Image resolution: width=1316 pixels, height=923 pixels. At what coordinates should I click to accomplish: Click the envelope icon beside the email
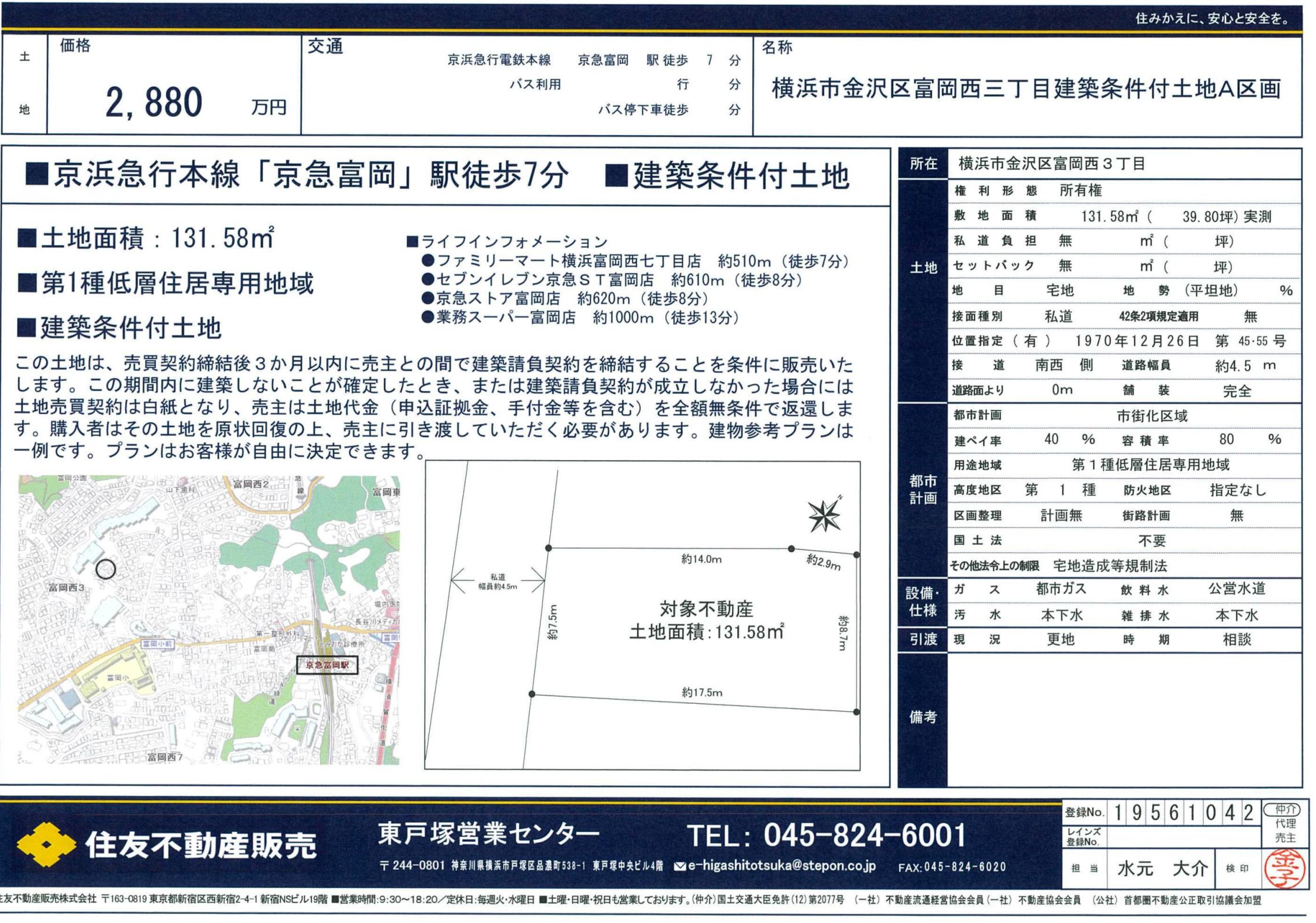[x=680, y=866]
